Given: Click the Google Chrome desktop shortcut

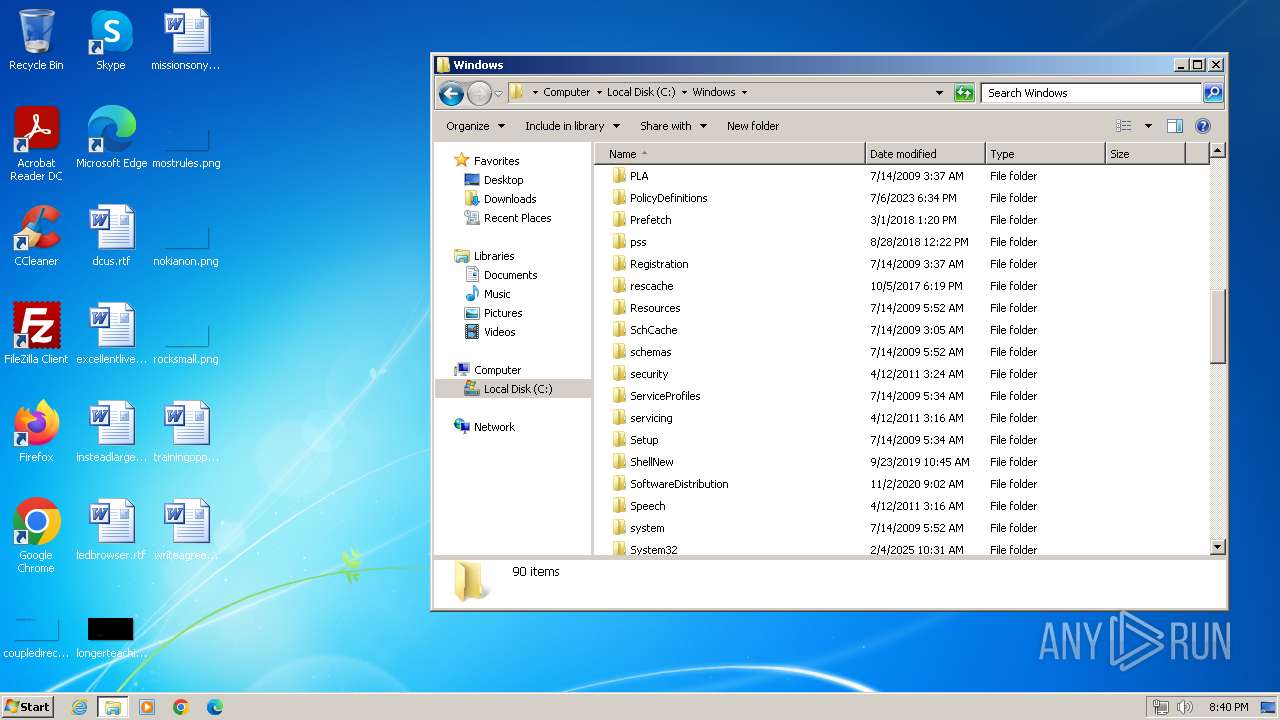Looking at the screenshot, I should (x=36, y=536).
